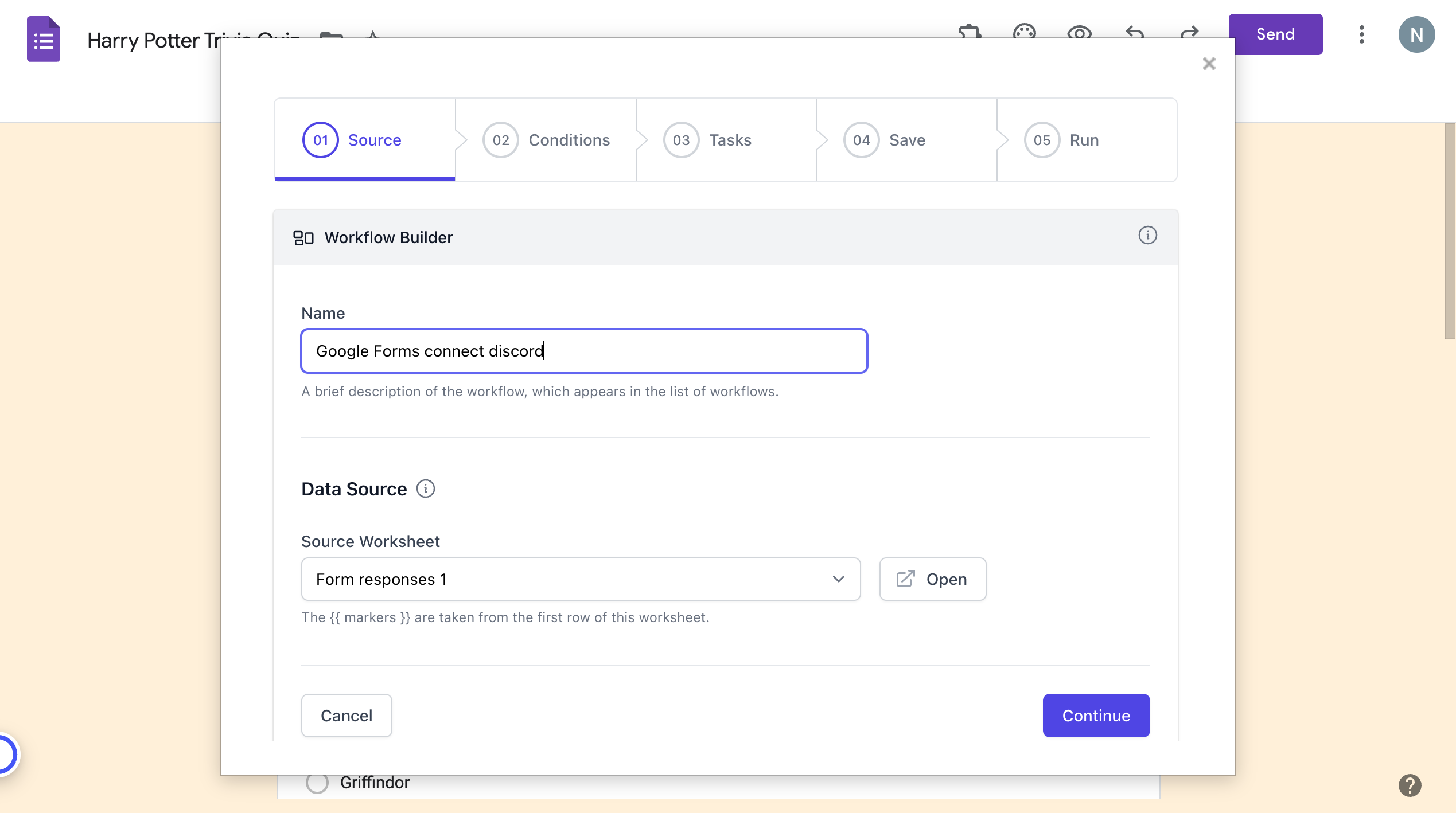The image size is (1456, 813).
Task: Click the Google Forms document icon
Action: click(x=43, y=38)
